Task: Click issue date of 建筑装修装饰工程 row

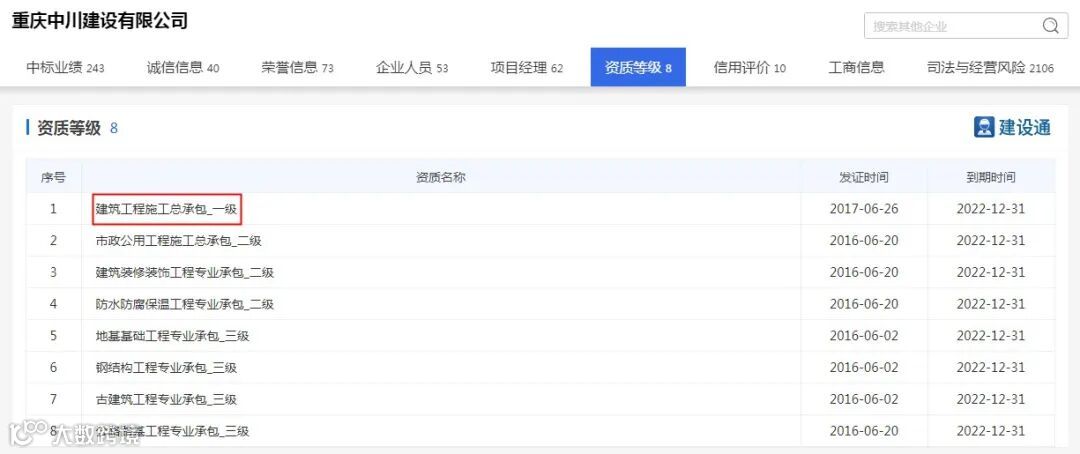Action: point(864,272)
